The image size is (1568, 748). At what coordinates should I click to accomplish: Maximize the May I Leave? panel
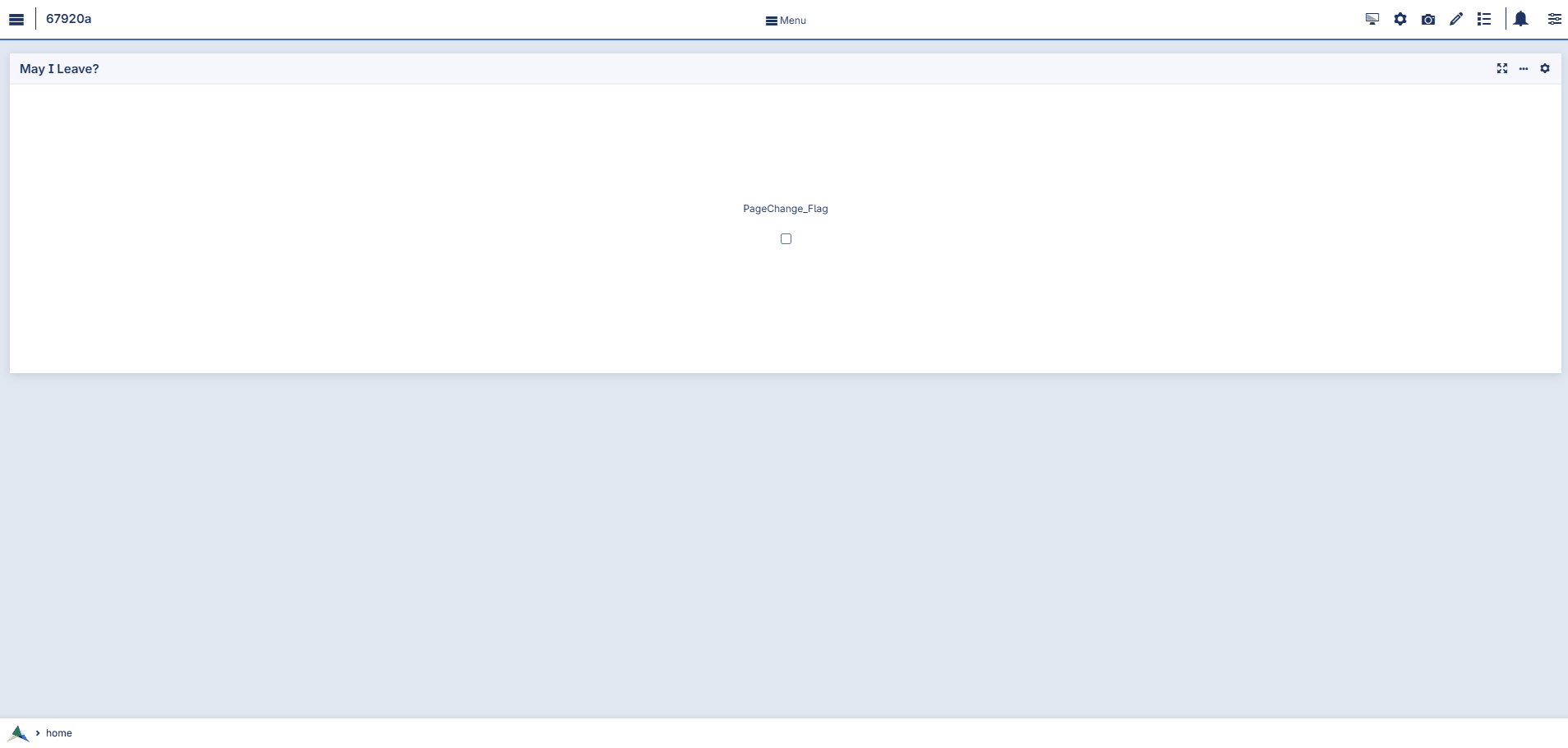coord(1502,68)
